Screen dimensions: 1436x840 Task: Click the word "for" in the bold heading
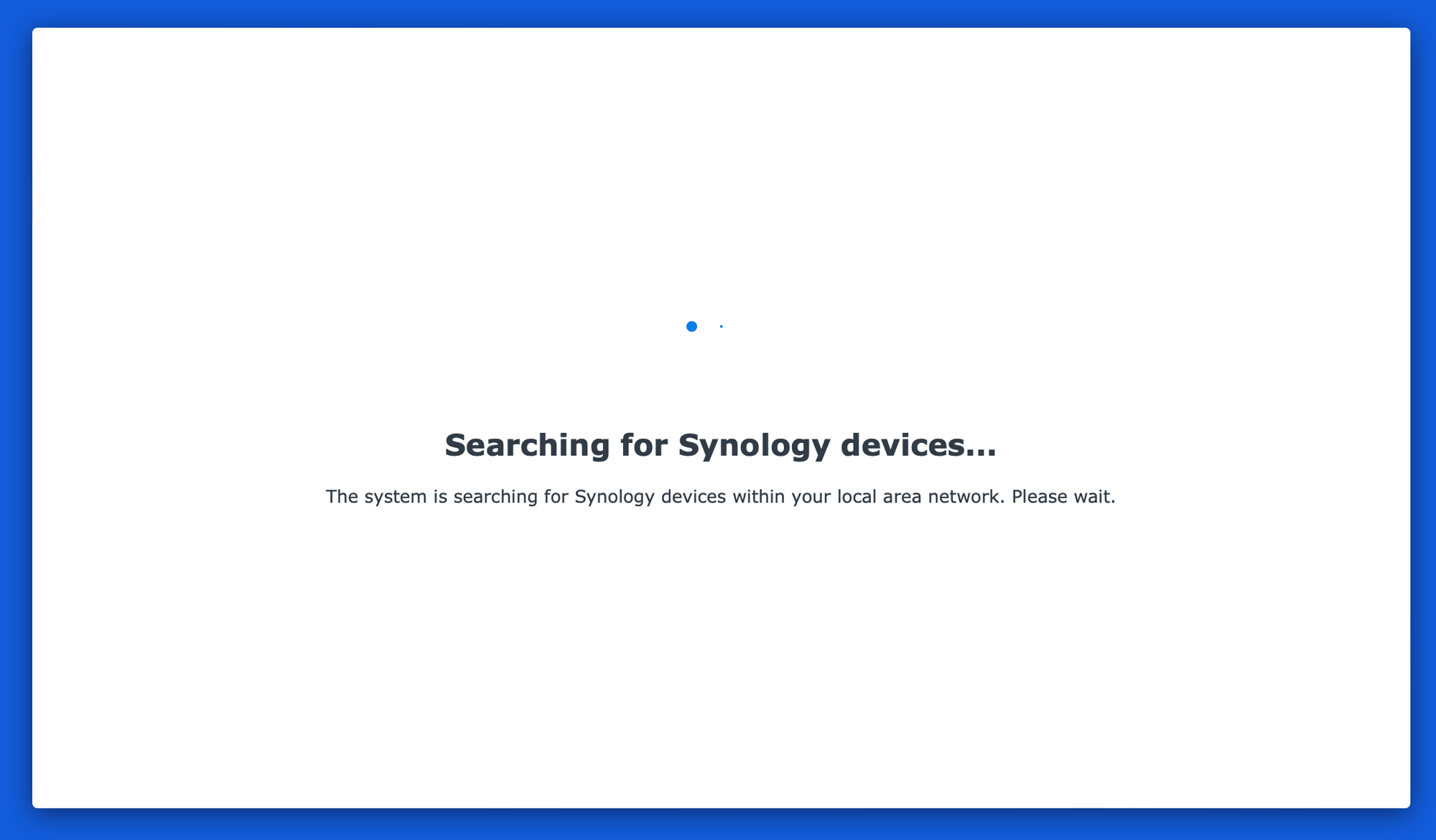[x=644, y=445]
